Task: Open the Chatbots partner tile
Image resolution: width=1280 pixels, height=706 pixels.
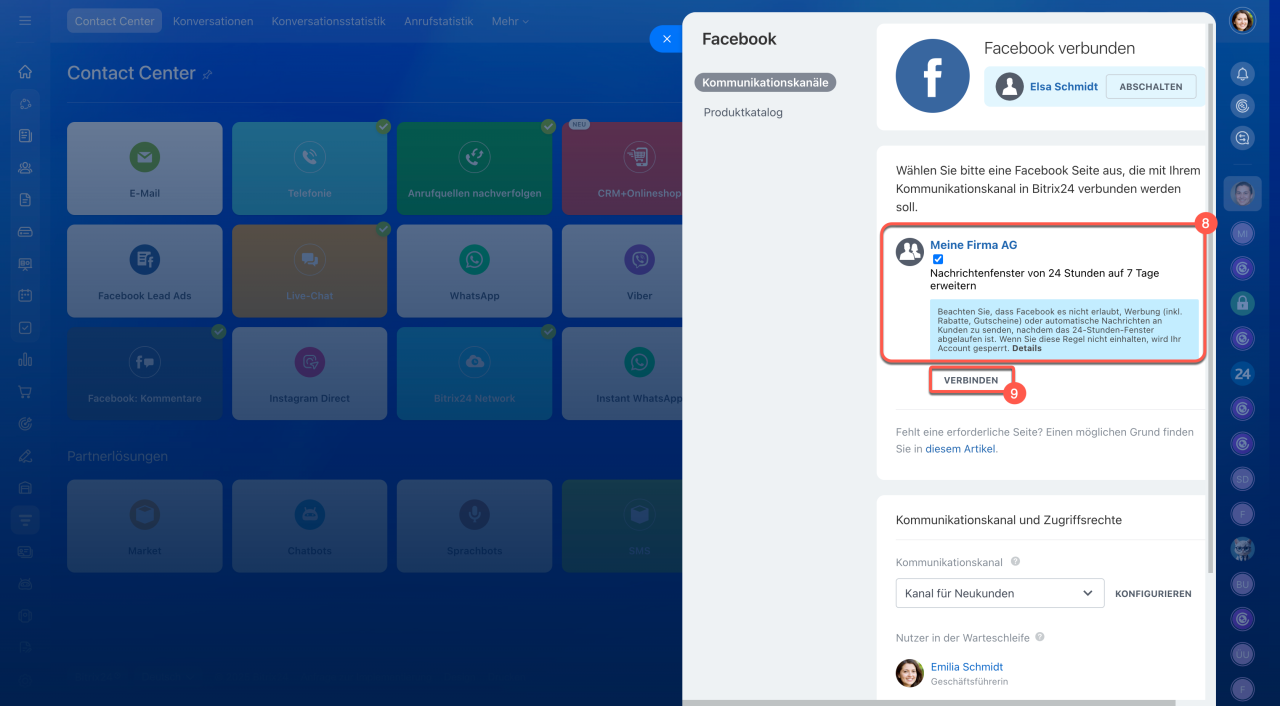Action: coord(310,526)
